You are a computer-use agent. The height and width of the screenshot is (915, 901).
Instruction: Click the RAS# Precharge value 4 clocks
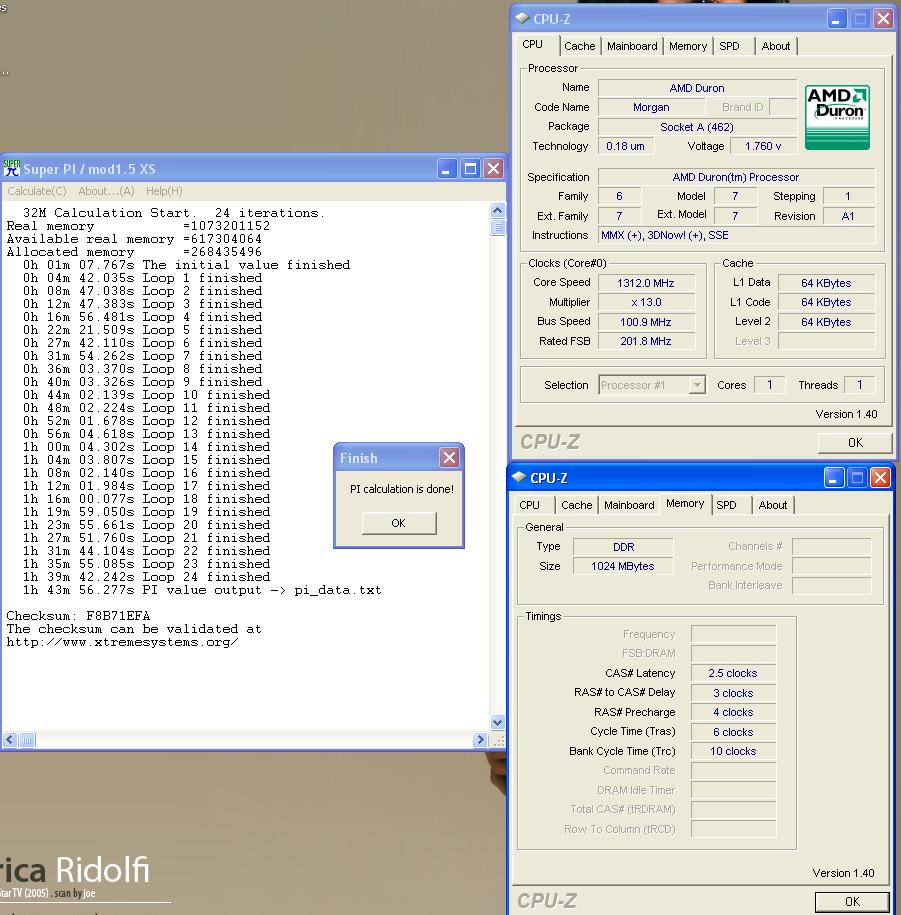(x=733, y=713)
